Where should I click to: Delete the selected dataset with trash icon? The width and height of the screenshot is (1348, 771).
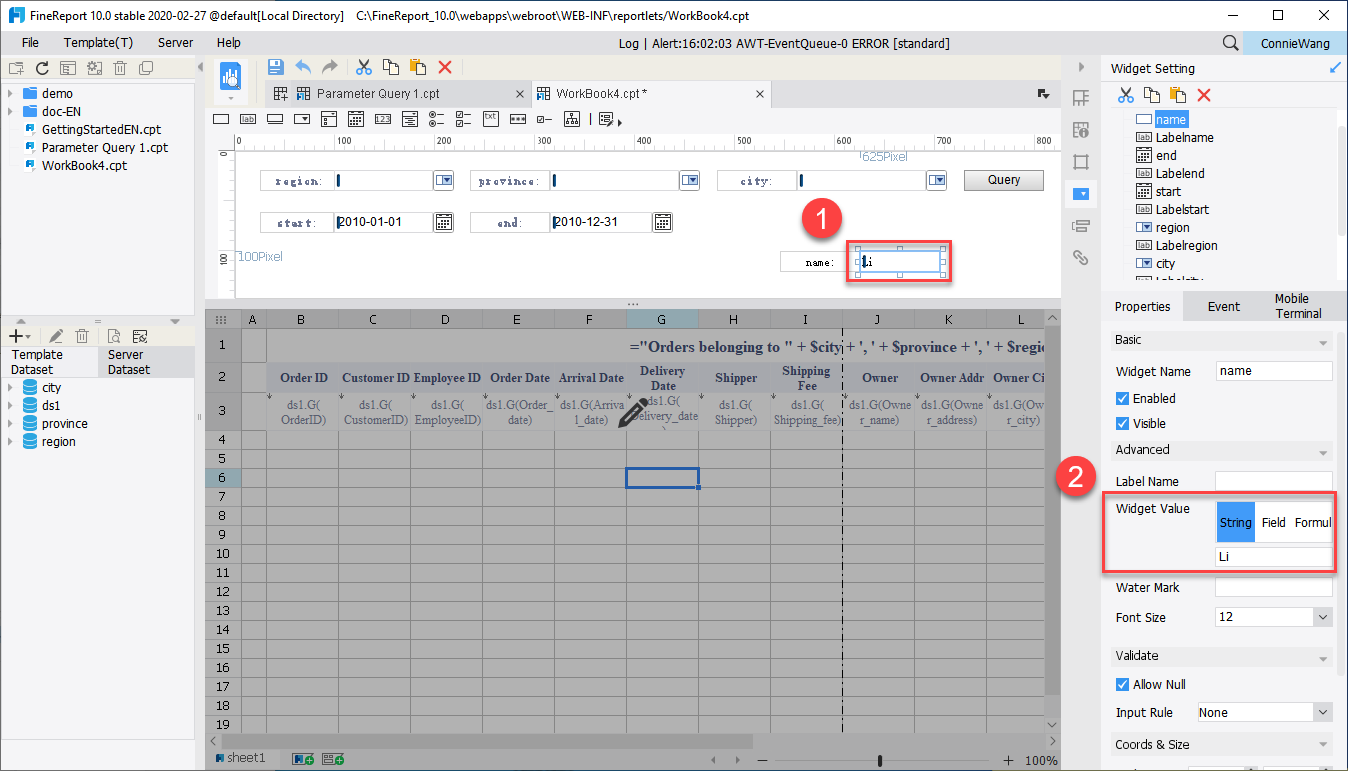click(82, 335)
